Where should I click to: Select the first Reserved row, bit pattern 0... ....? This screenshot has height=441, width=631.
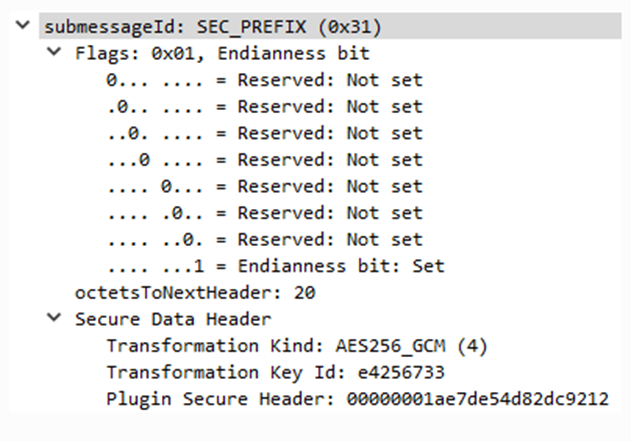(264, 80)
